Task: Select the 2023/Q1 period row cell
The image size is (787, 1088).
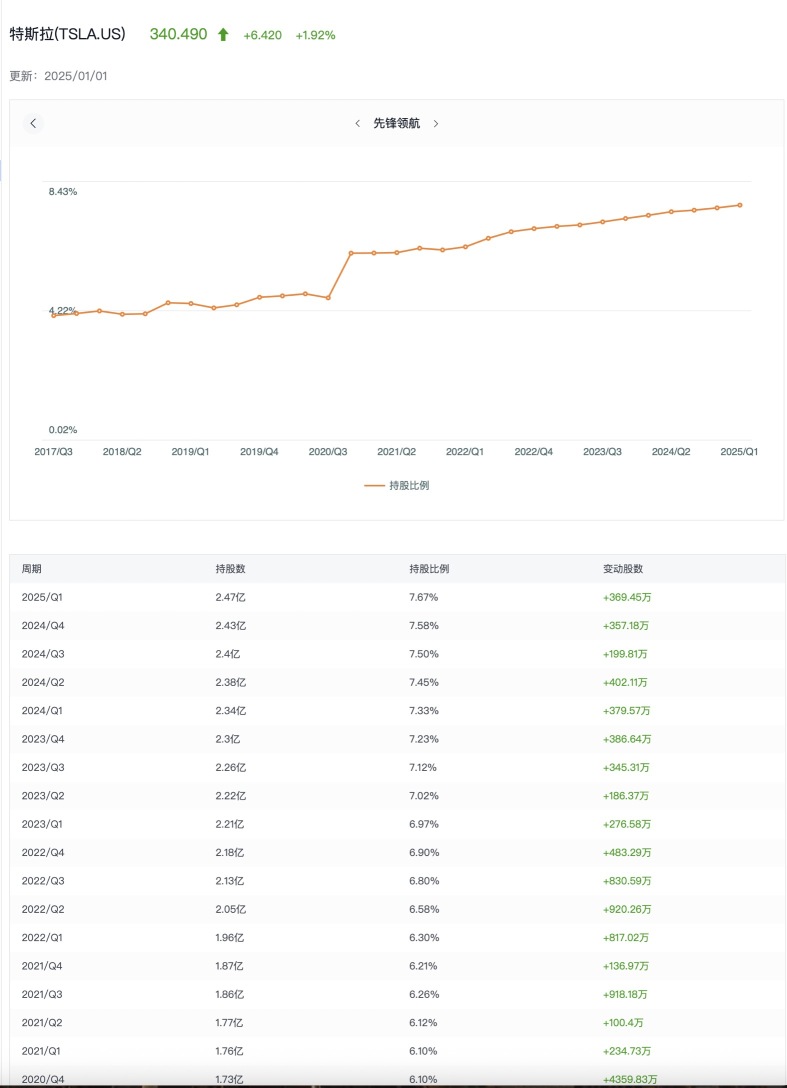Action: (42, 825)
